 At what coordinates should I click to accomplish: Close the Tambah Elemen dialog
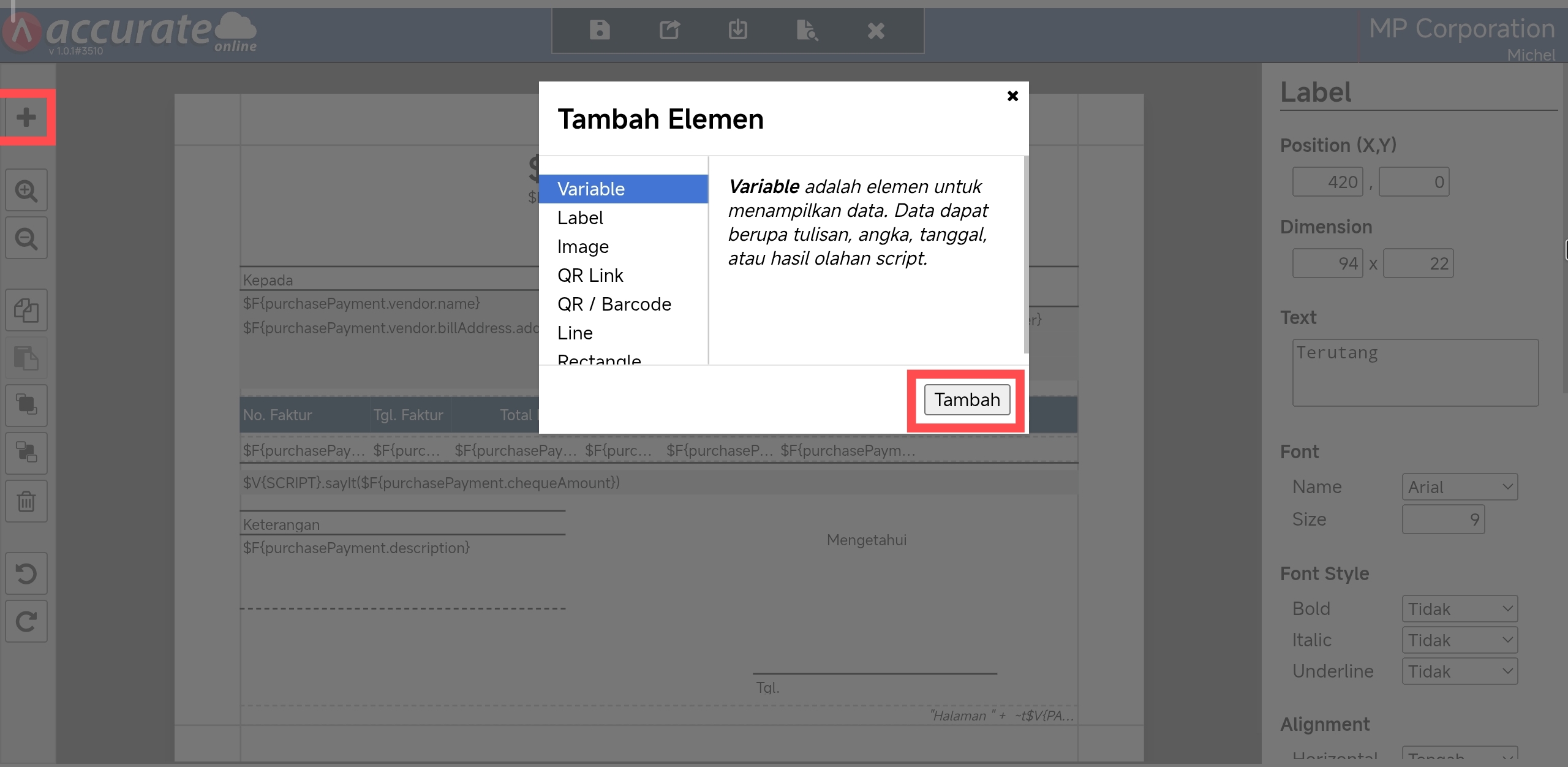tap(1012, 96)
